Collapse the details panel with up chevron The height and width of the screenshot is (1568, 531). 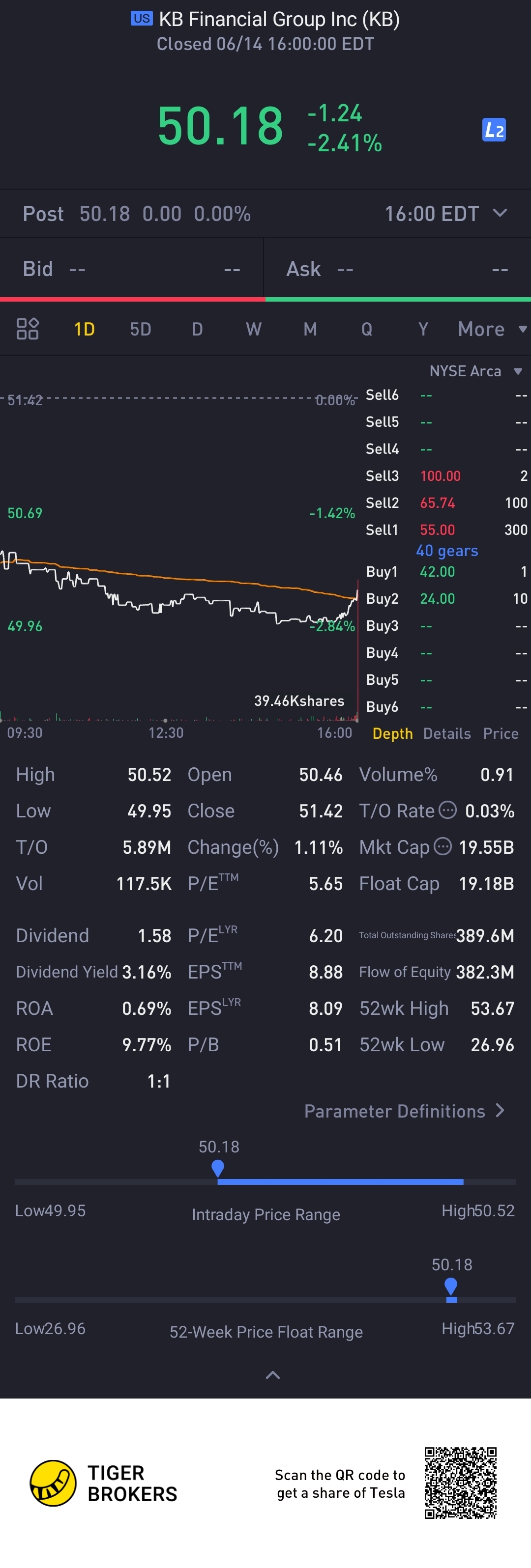click(273, 1374)
